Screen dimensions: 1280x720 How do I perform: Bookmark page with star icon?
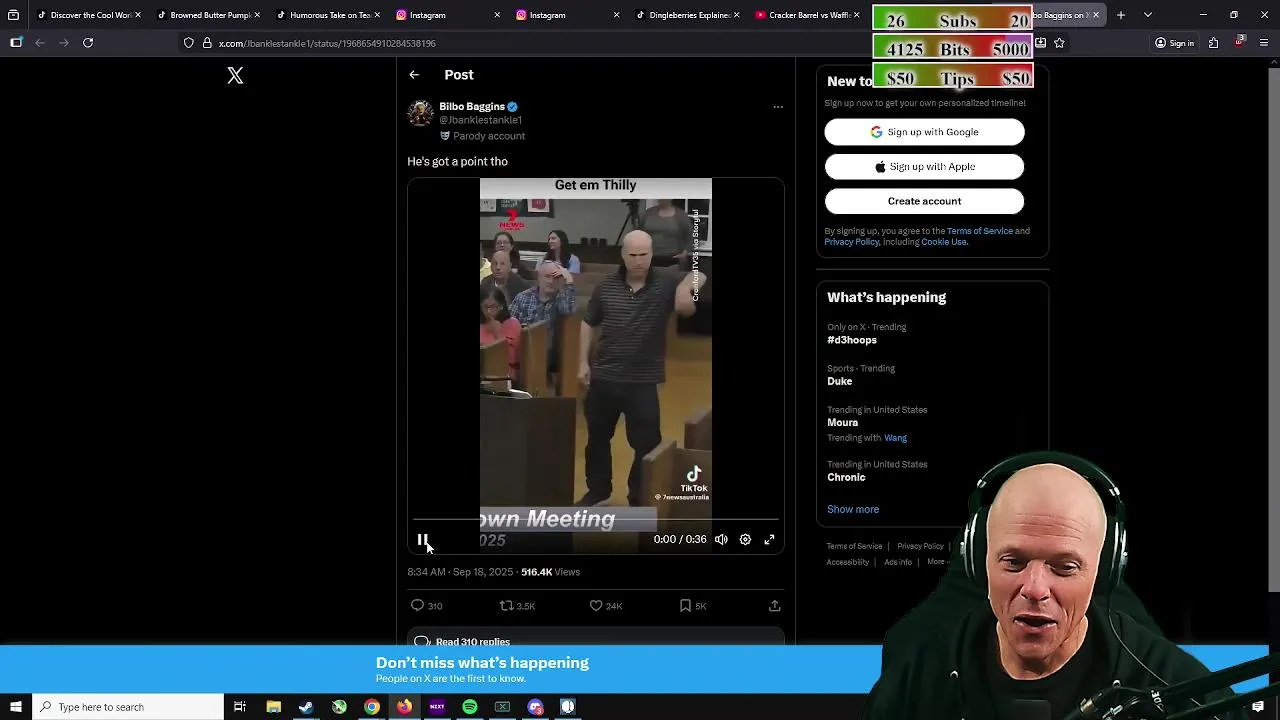[x=1059, y=43]
